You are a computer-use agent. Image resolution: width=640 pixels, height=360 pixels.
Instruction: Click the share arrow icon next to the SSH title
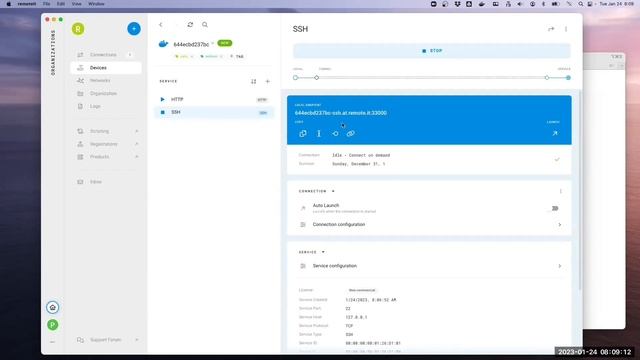[551, 29]
